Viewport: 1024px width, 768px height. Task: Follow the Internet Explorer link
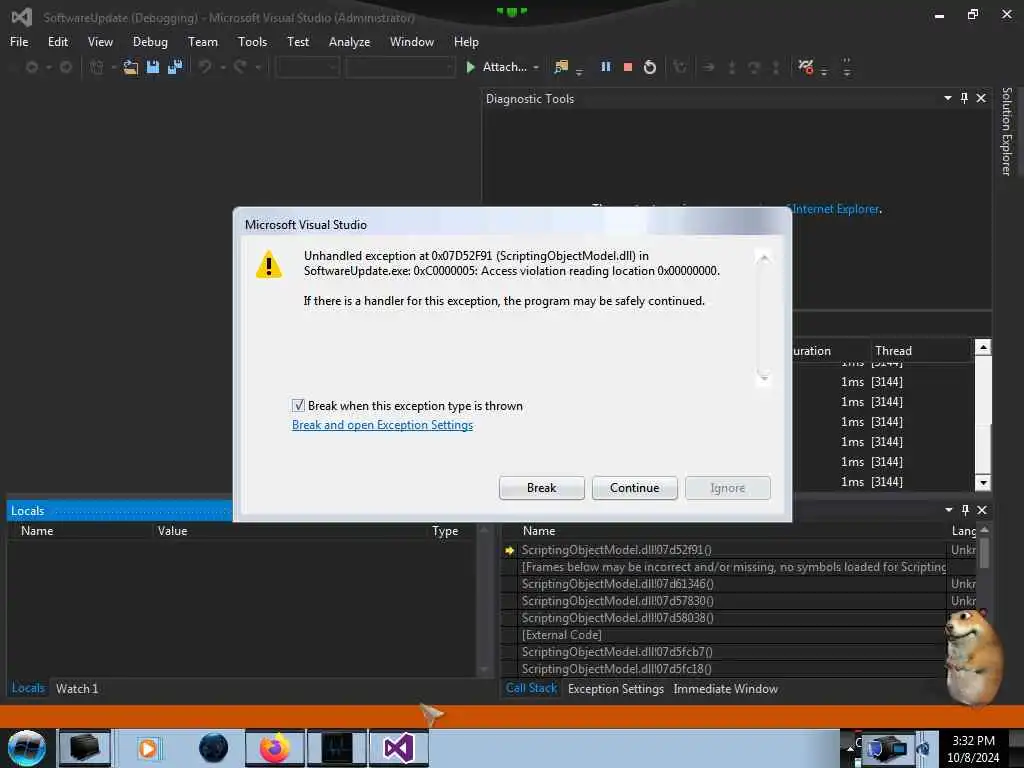(x=836, y=209)
